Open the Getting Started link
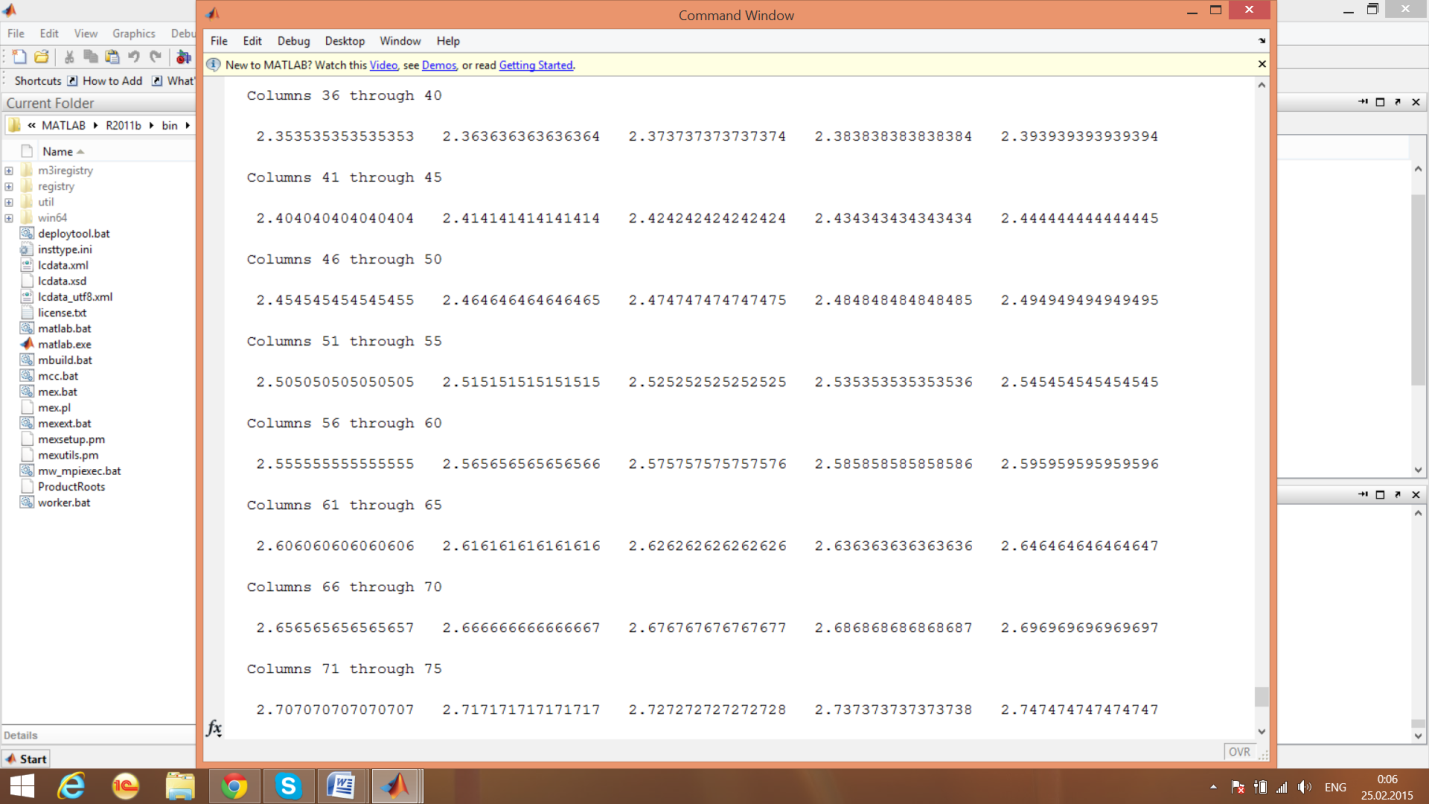1429x804 pixels. [536, 65]
